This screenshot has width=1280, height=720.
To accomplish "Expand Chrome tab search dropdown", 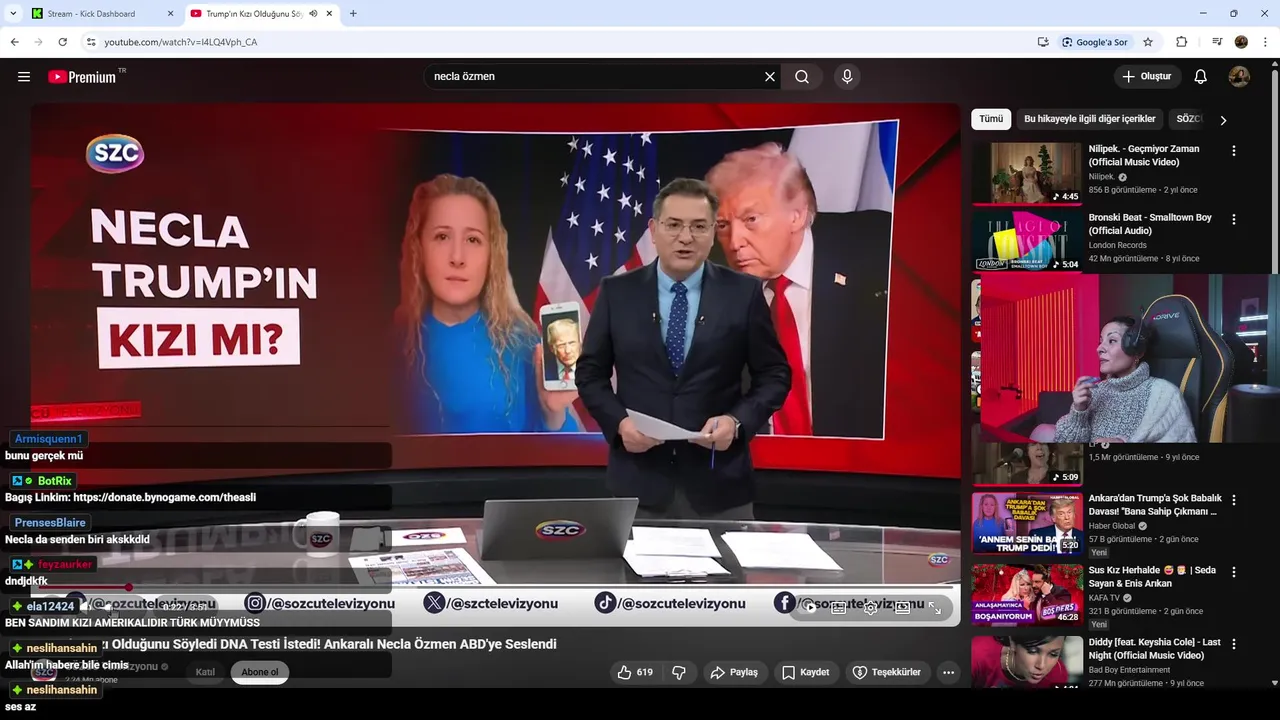I will coord(13,14).
